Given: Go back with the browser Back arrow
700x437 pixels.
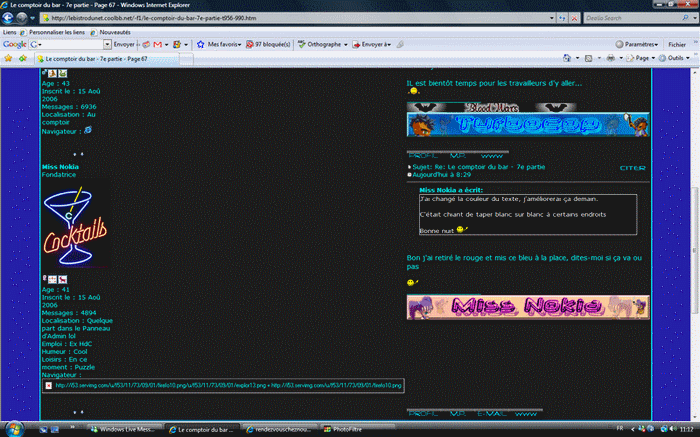Looking at the screenshot, I should tap(8, 18).
